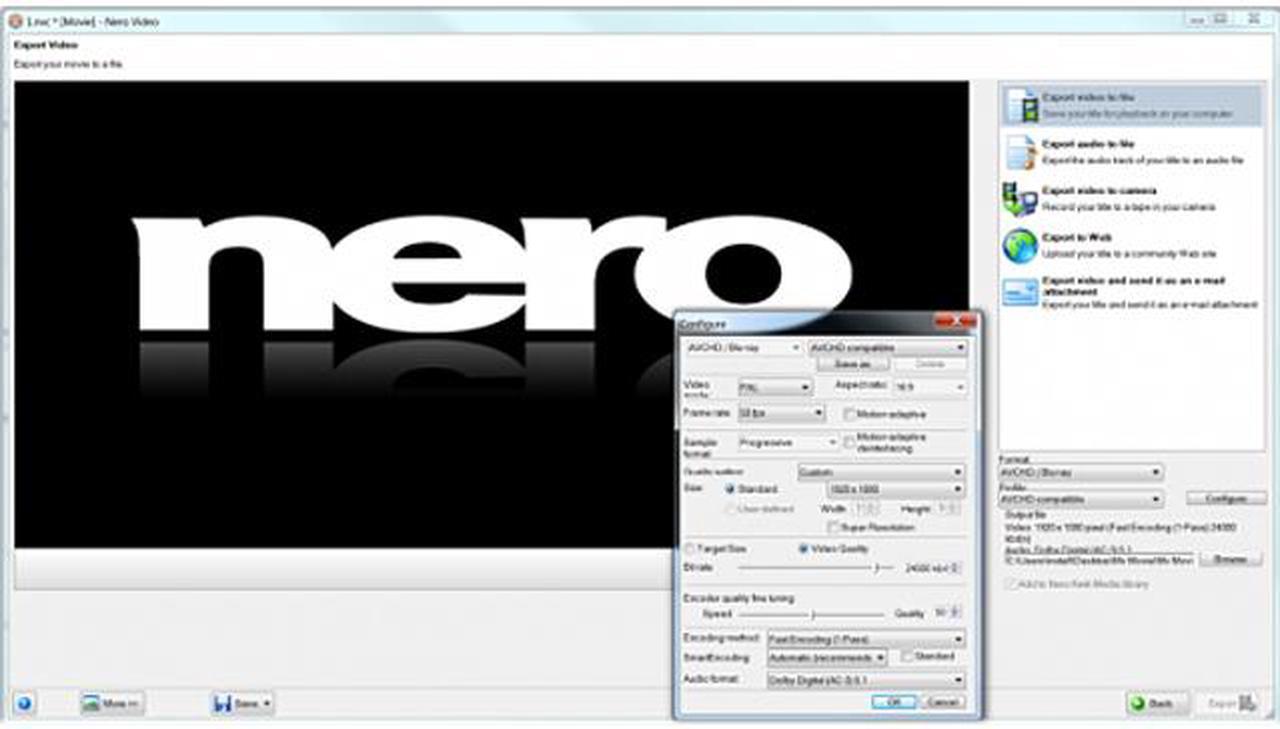The height and width of the screenshot is (729, 1280).
Task: Click the Export video to camera icon
Action: (1021, 198)
